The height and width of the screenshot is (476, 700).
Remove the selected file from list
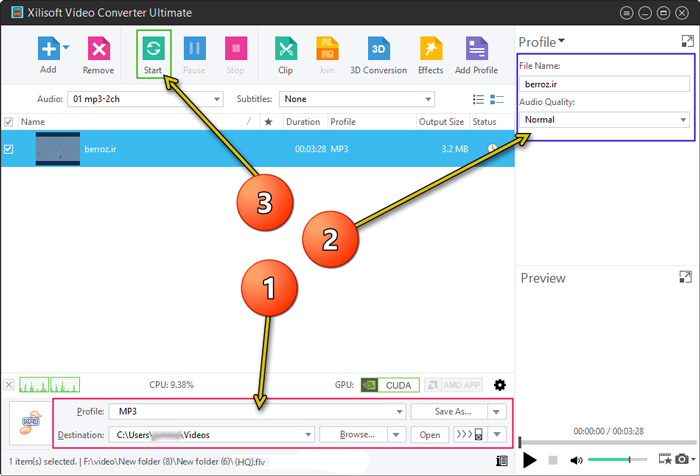click(98, 49)
